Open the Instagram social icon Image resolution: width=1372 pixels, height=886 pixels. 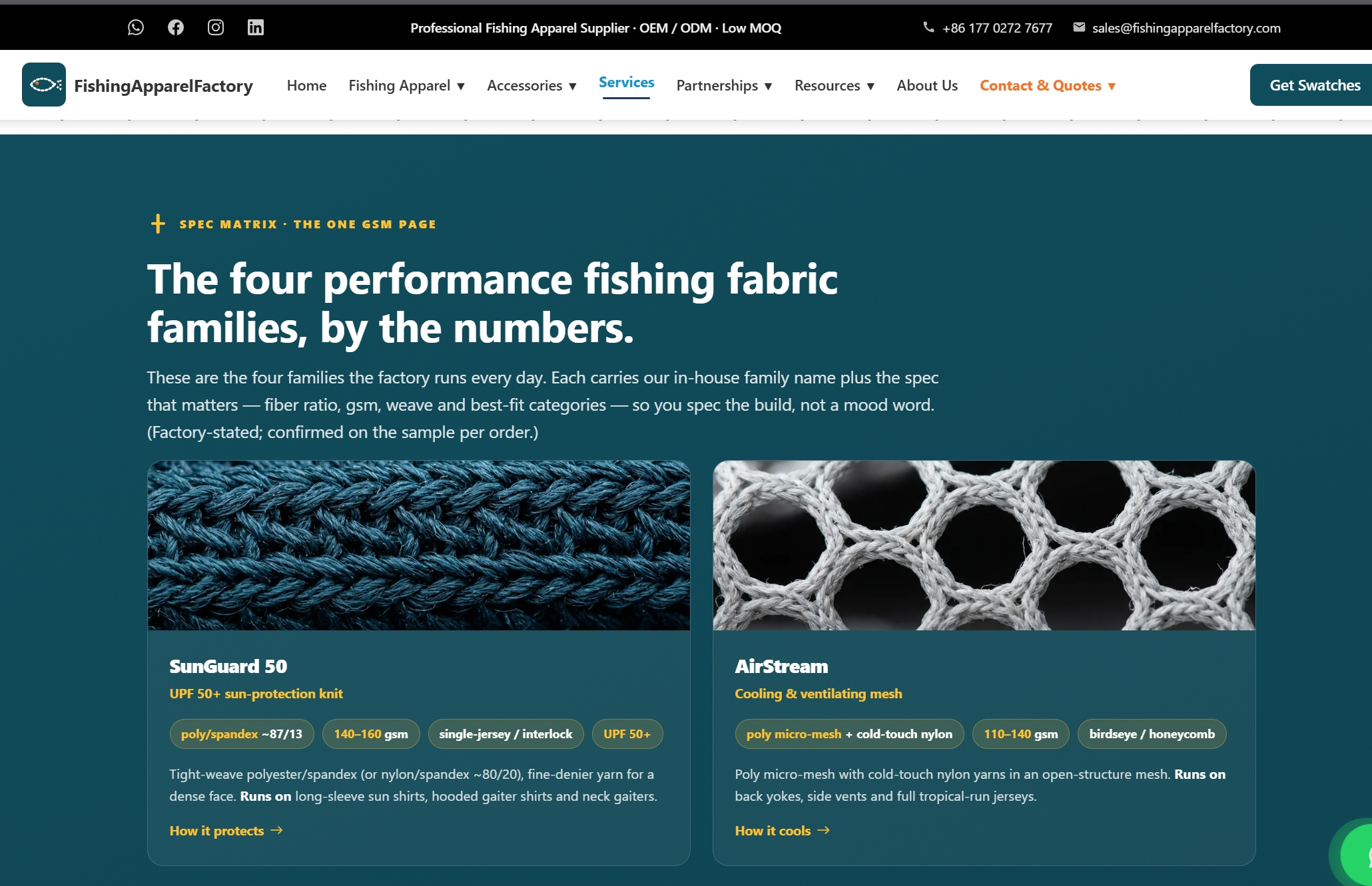pyautogui.click(x=216, y=27)
